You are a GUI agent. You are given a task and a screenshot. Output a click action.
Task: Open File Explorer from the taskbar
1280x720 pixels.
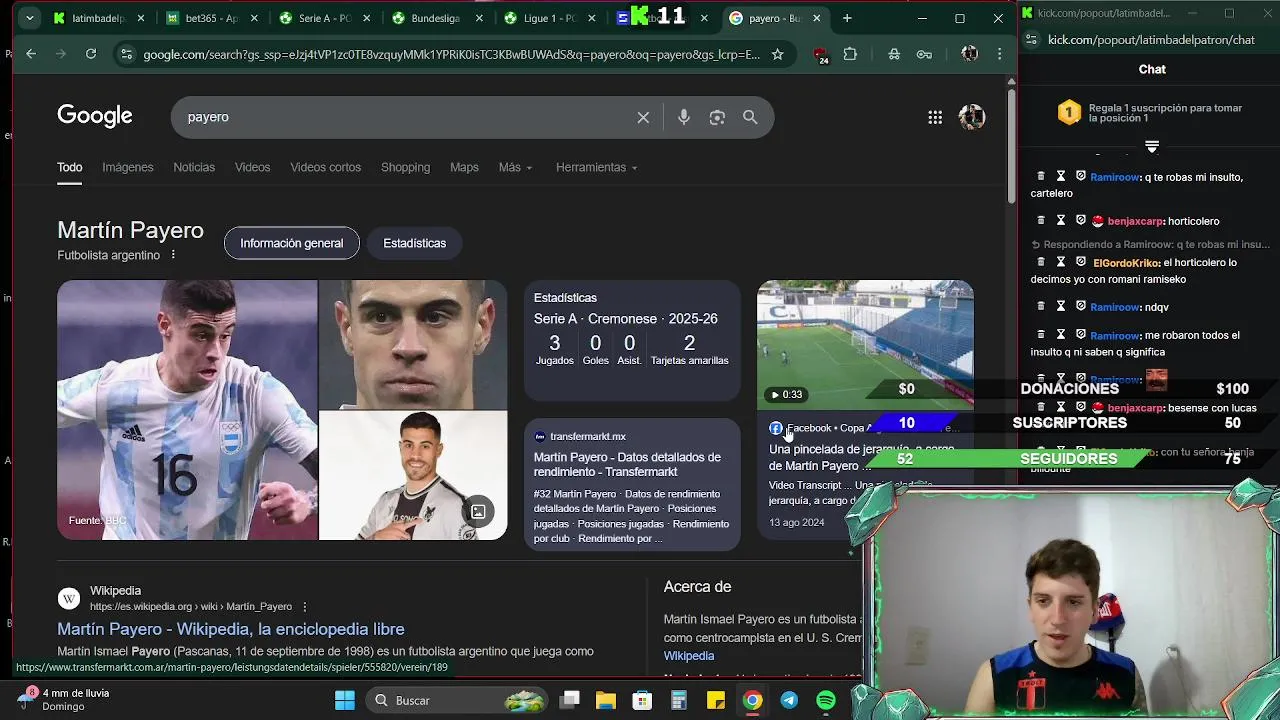[x=606, y=700]
